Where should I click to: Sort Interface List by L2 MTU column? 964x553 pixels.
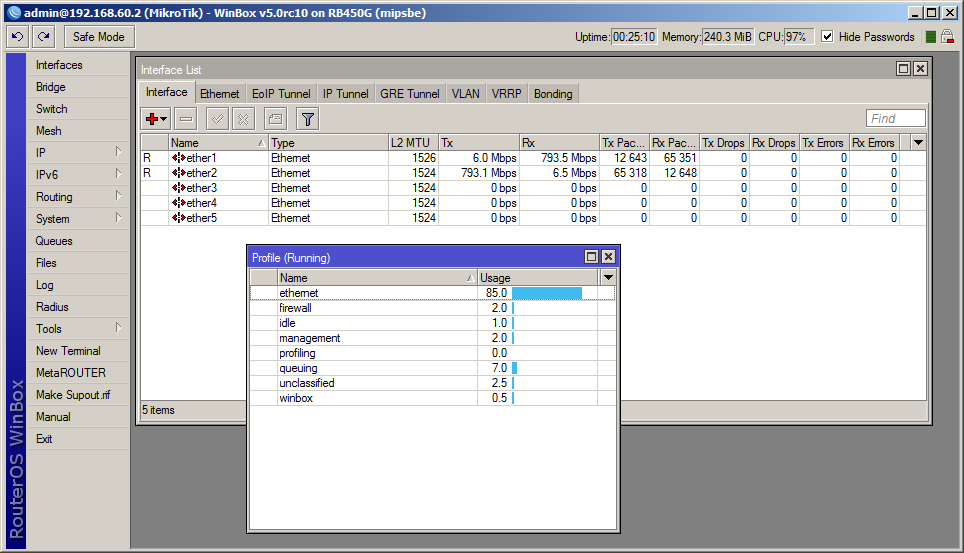(x=414, y=143)
